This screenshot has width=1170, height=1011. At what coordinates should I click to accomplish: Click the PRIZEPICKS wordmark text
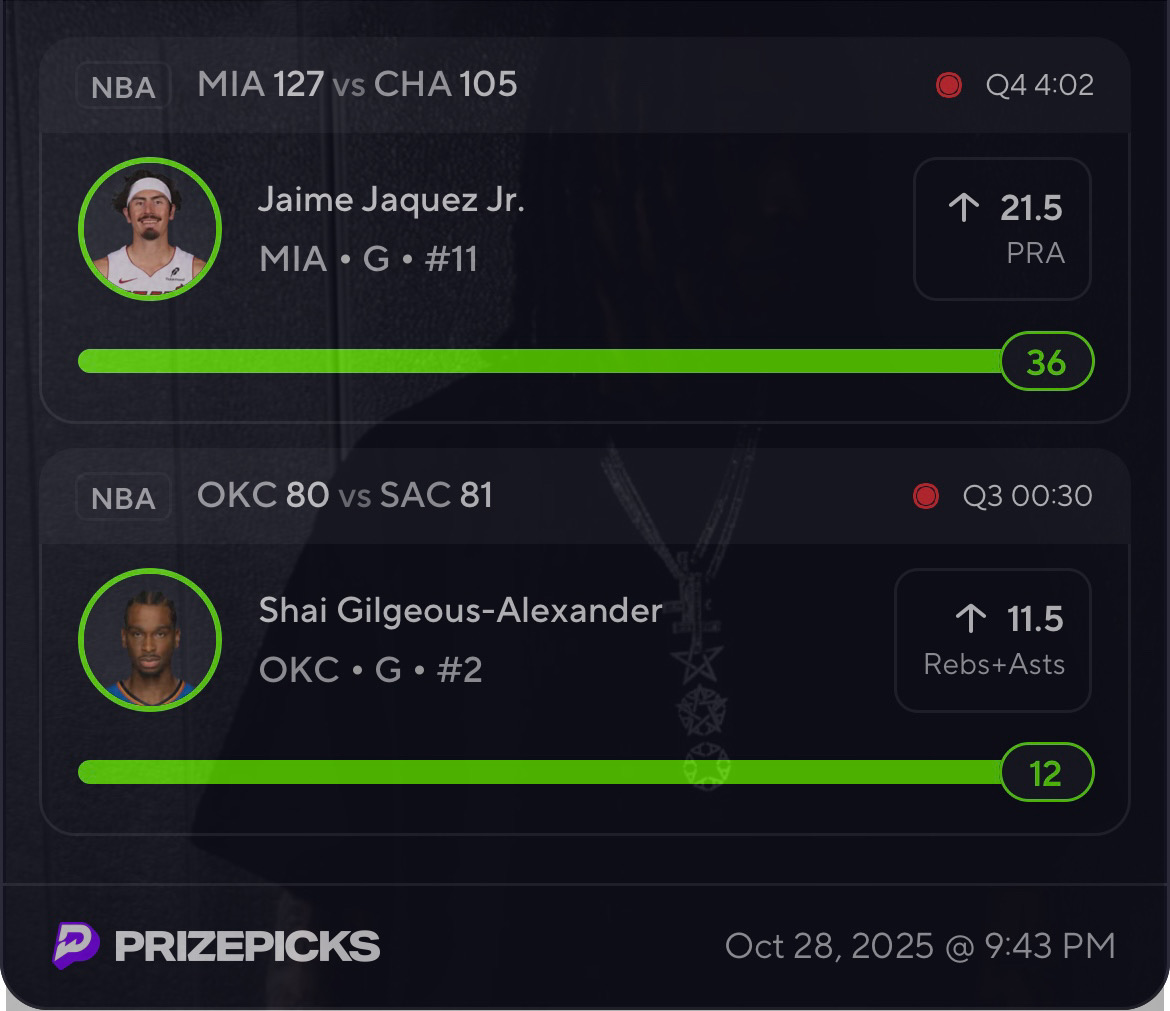[x=247, y=946]
